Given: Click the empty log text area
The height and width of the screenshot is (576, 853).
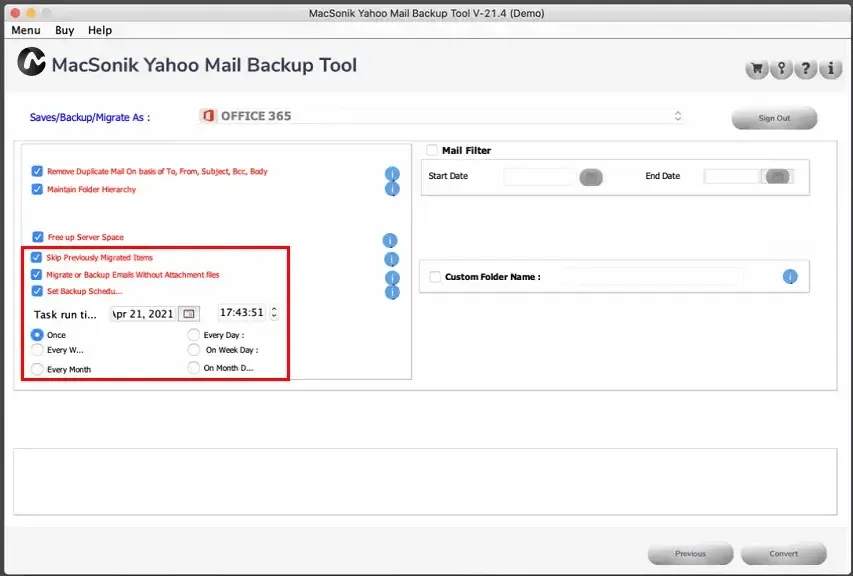Looking at the screenshot, I should pyautogui.click(x=425, y=481).
